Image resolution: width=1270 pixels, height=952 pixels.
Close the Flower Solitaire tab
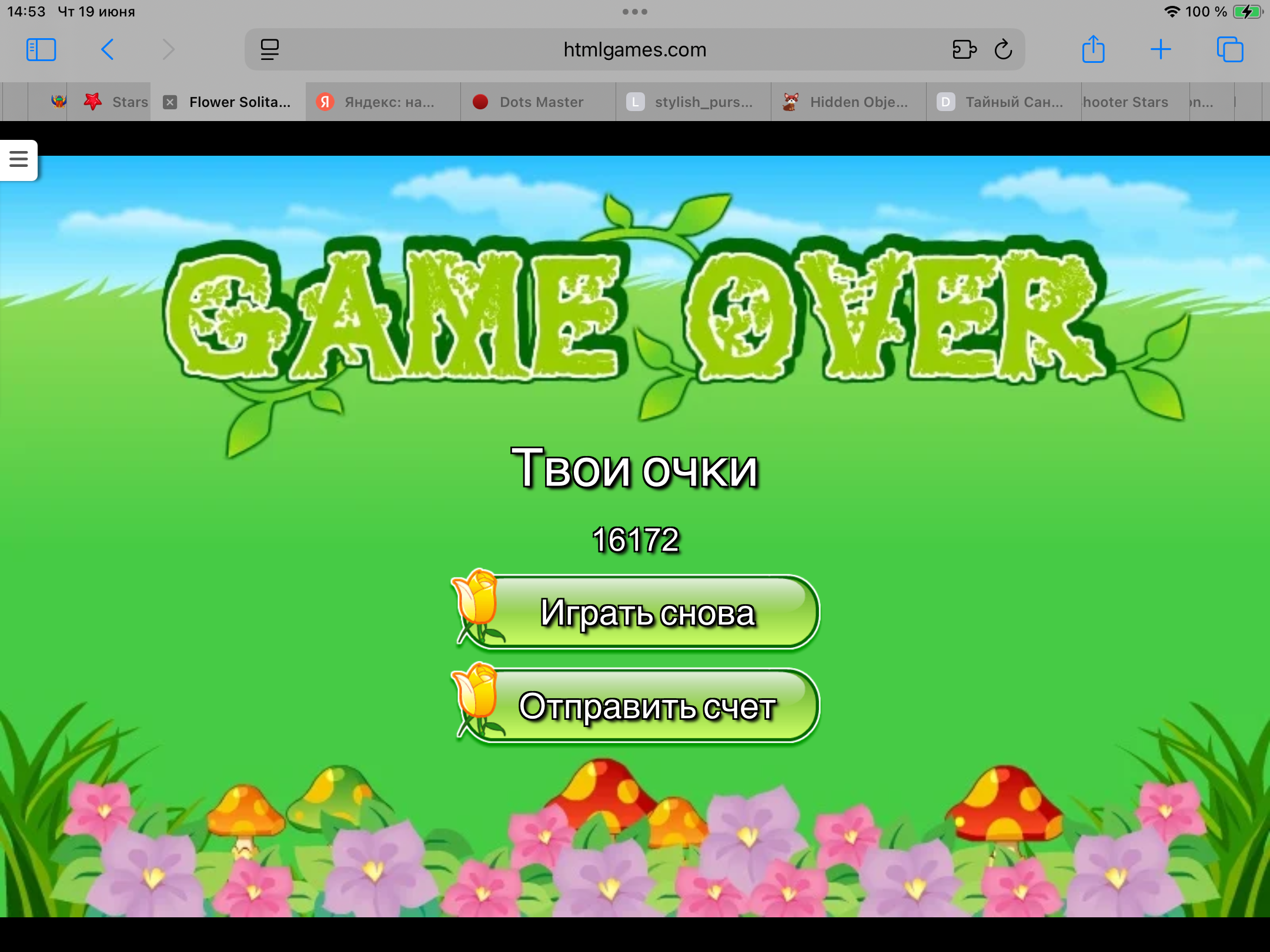[170, 102]
